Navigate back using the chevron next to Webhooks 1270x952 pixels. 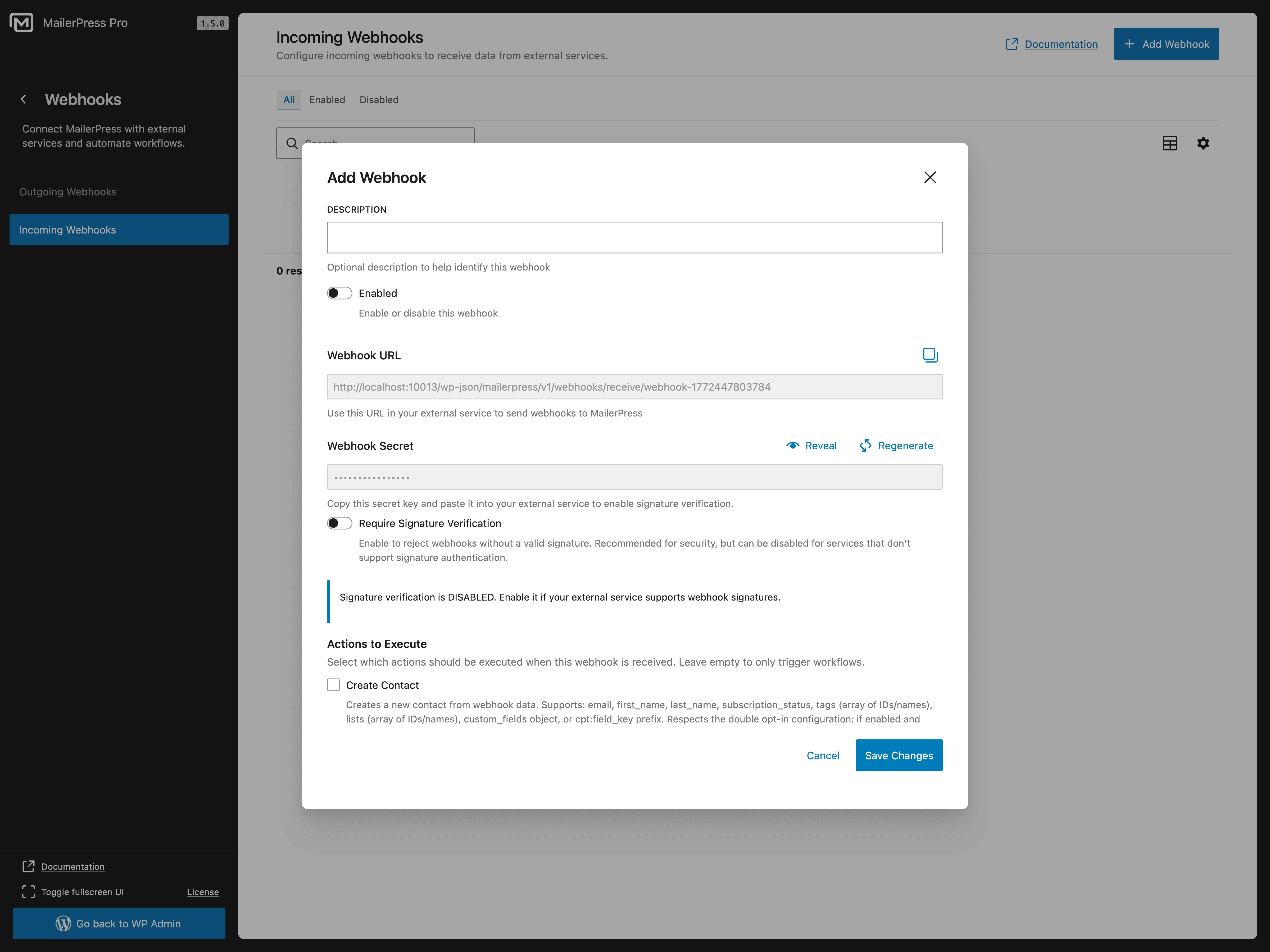(x=23, y=99)
